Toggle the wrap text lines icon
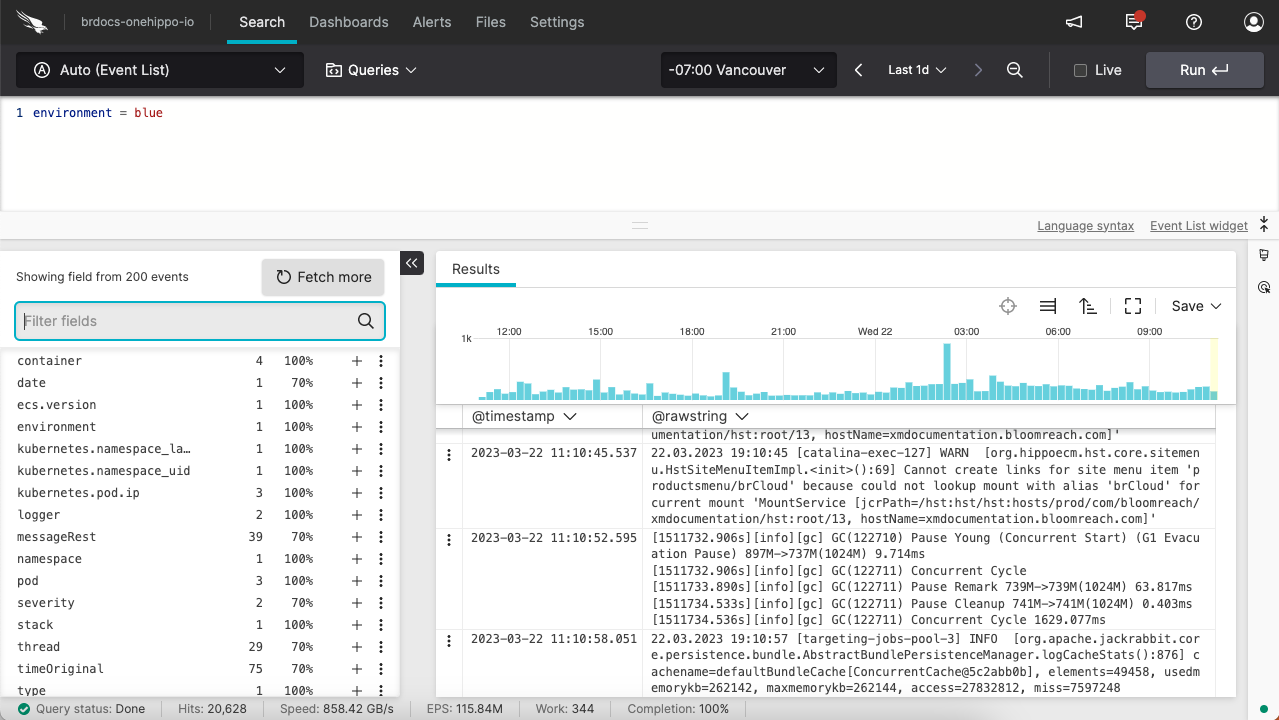Viewport: 1279px width, 720px height. (x=1048, y=306)
